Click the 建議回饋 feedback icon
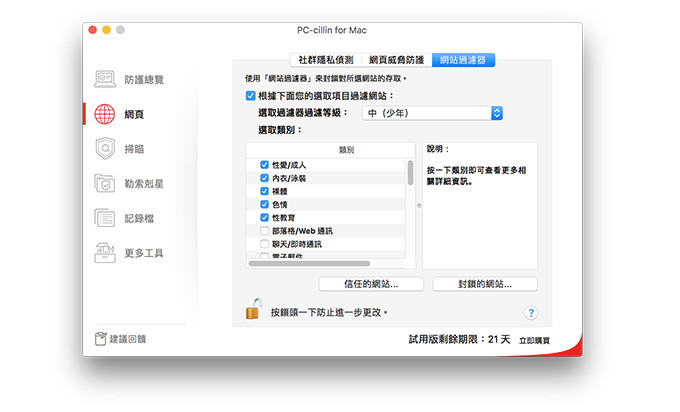 pos(100,339)
